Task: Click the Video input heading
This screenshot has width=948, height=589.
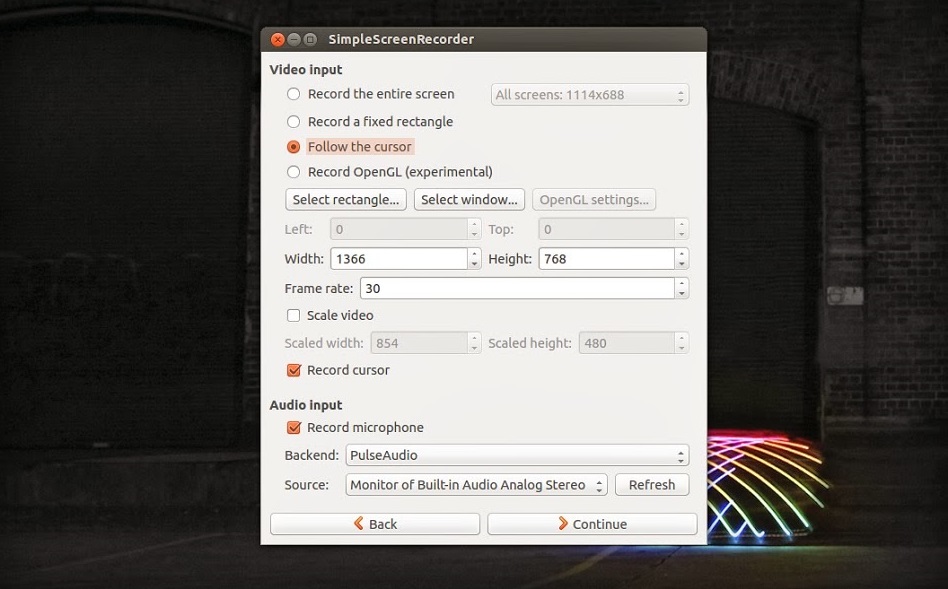Action: [x=306, y=70]
